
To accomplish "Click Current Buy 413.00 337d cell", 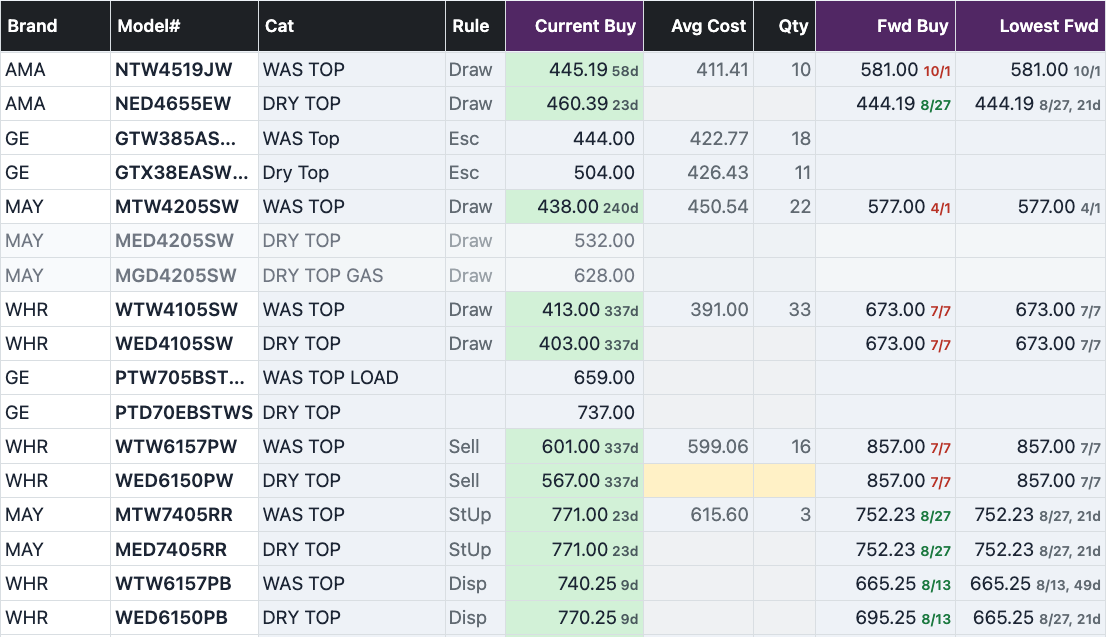I will point(574,309).
